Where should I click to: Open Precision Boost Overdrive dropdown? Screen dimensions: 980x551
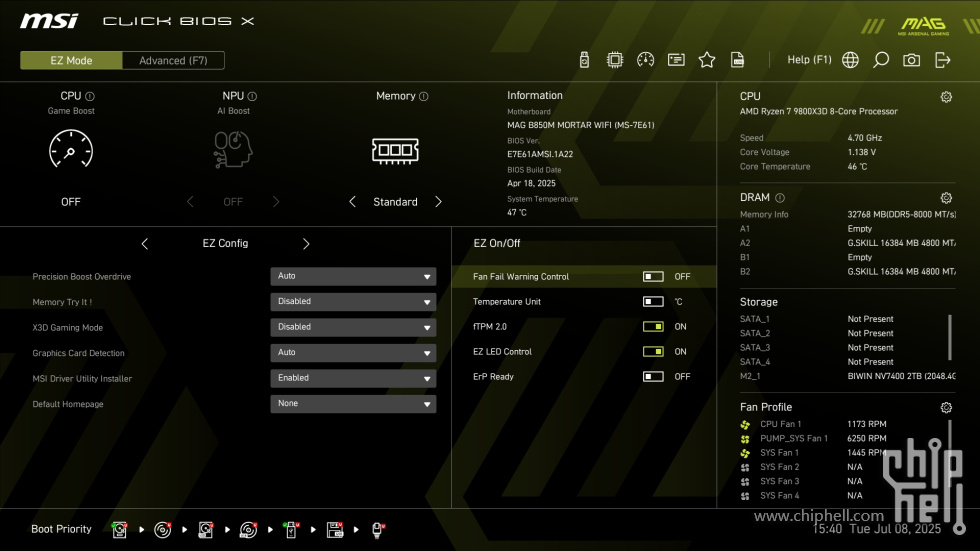tap(353, 276)
